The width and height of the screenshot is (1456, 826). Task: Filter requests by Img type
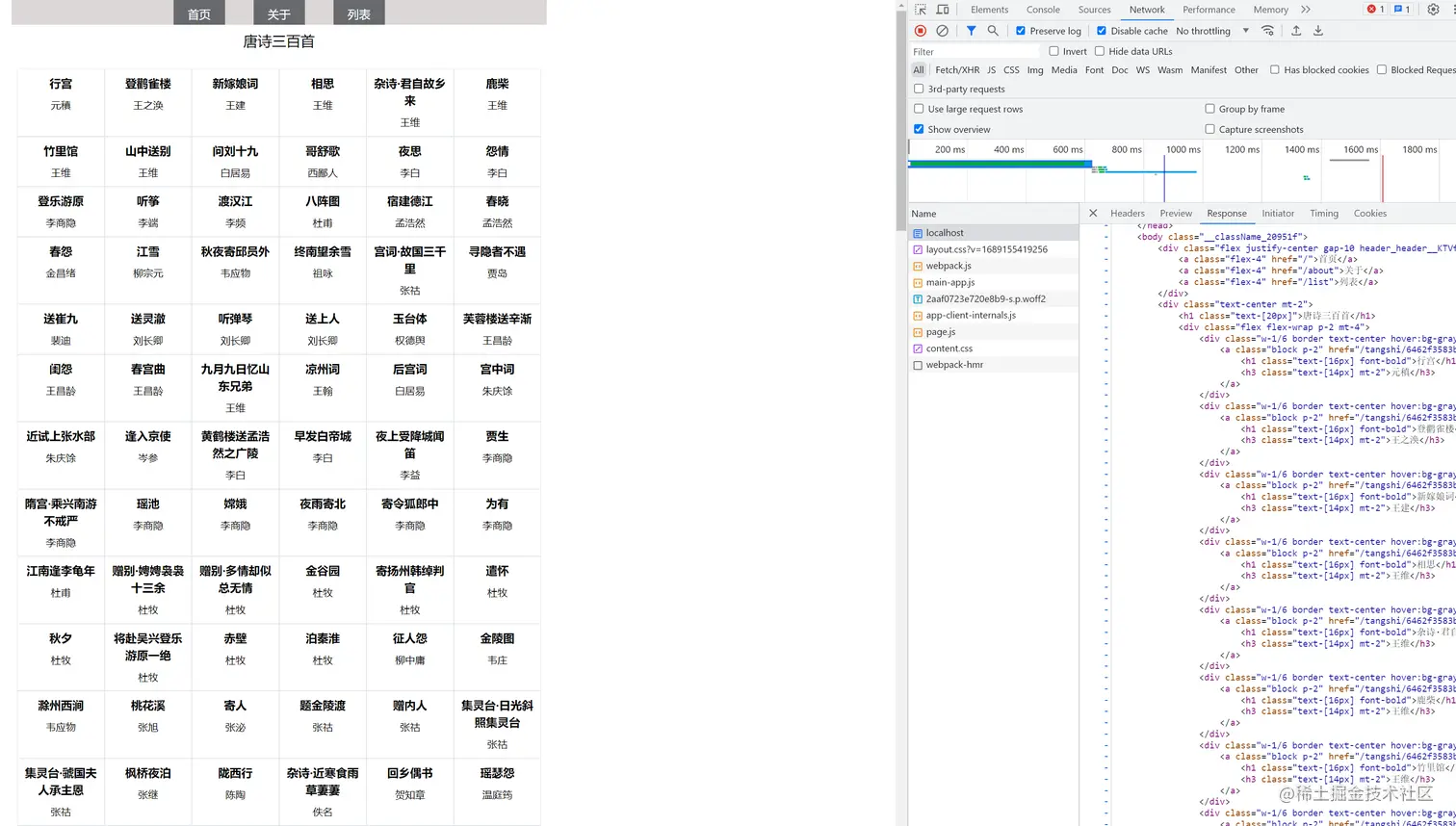pos(1035,69)
